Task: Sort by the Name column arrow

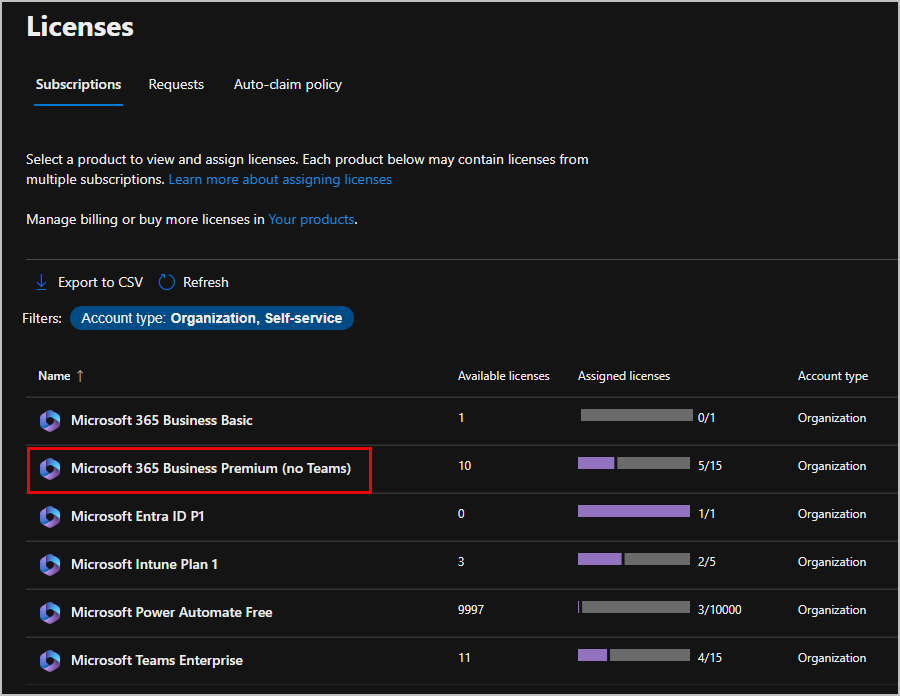Action: [x=80, y=376]
